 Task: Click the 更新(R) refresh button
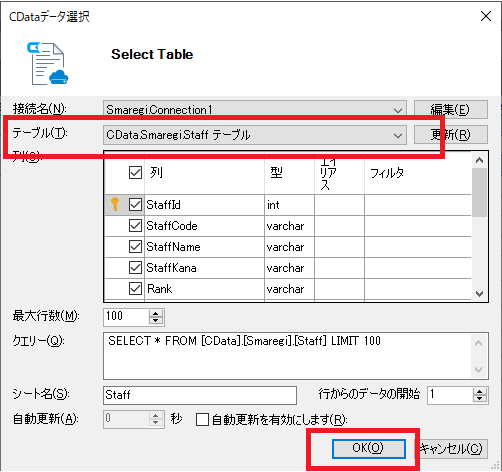451,135
